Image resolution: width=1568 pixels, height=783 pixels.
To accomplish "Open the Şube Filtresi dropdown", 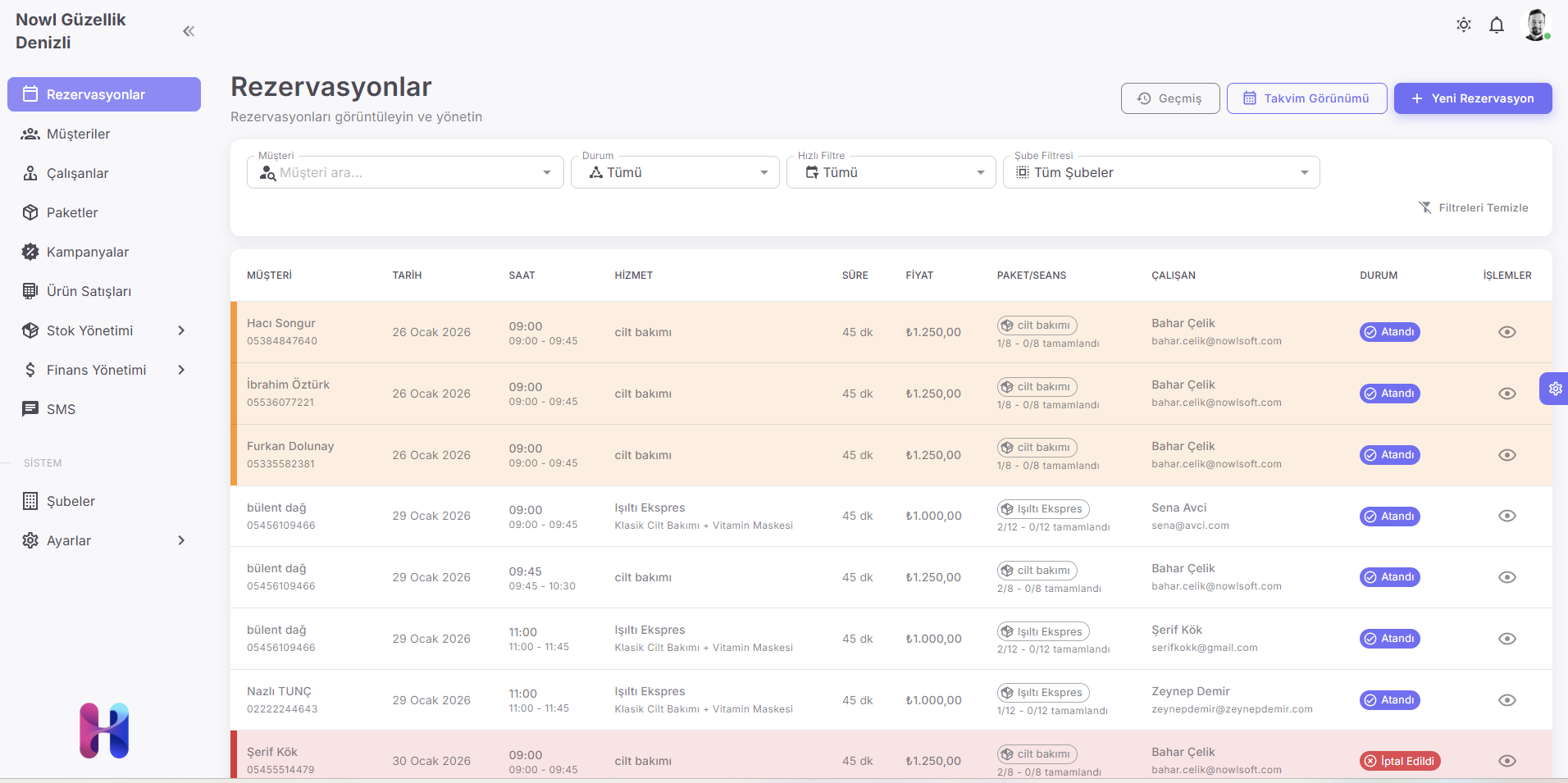I will pos(1160,172).
